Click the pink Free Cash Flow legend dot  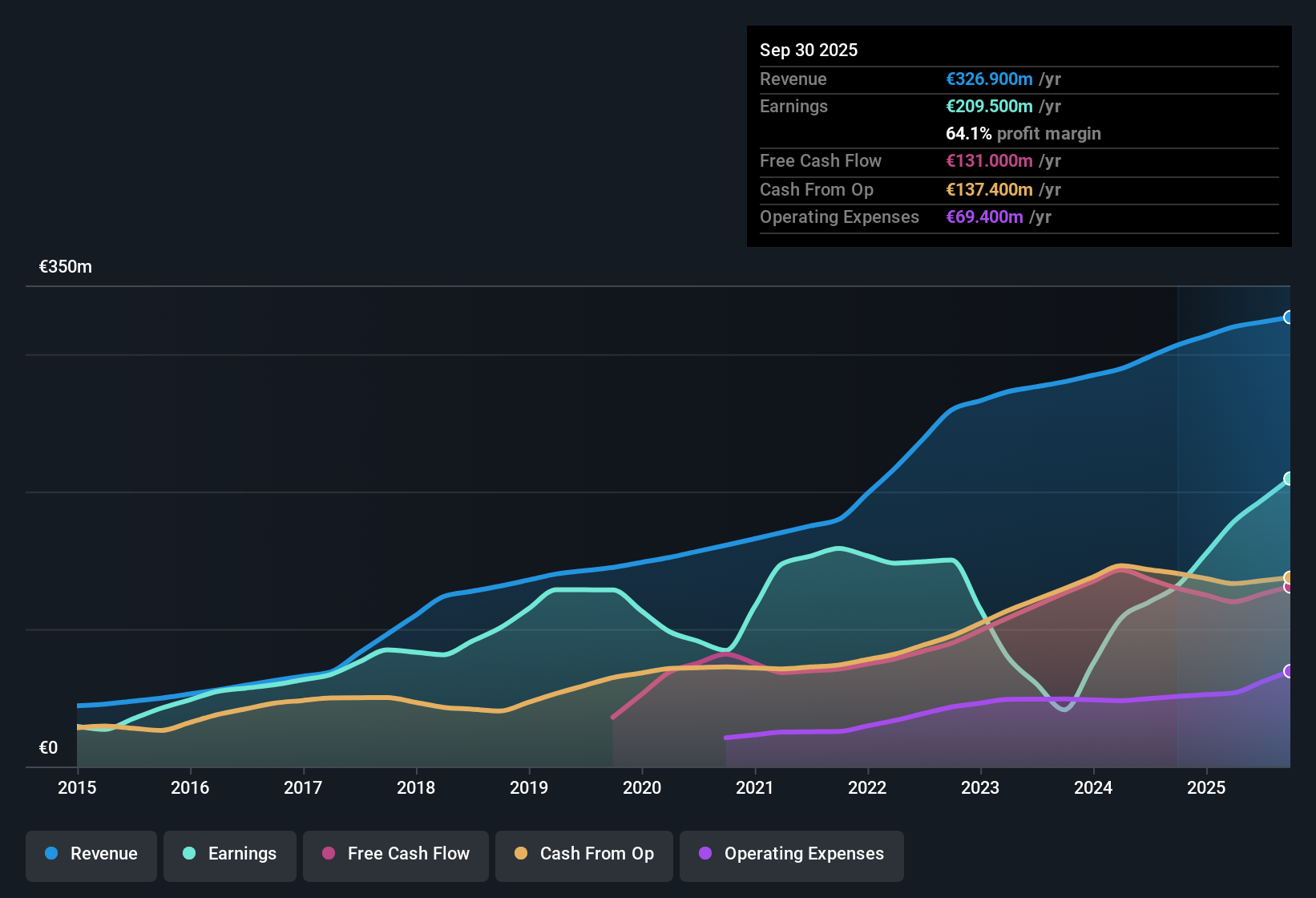pos(328,854)
